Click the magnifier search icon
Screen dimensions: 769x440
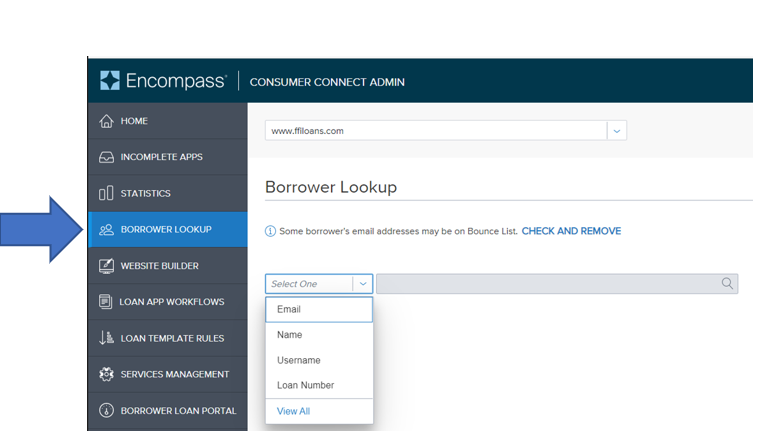pyautogui.click(x=727, y=284)
